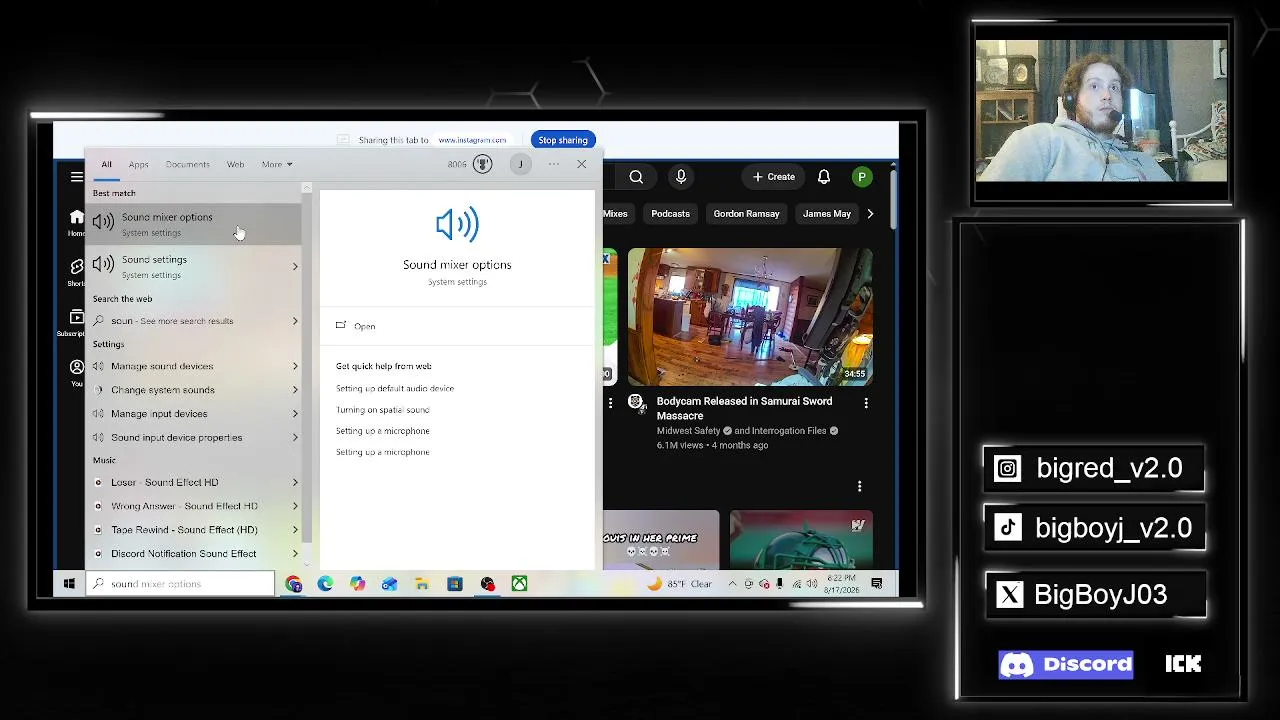Open the YouTube You sidebar item
The image size is (1280, 720).
coord(76,373)
